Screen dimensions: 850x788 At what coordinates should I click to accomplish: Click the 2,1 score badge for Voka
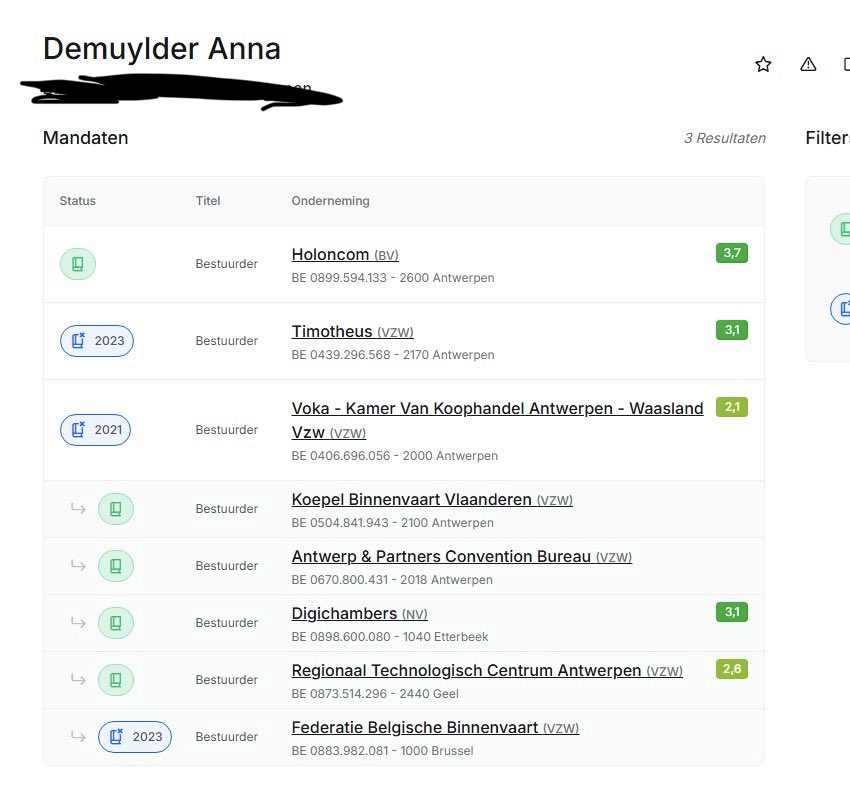pyautogui.click(x=732, y=406)
